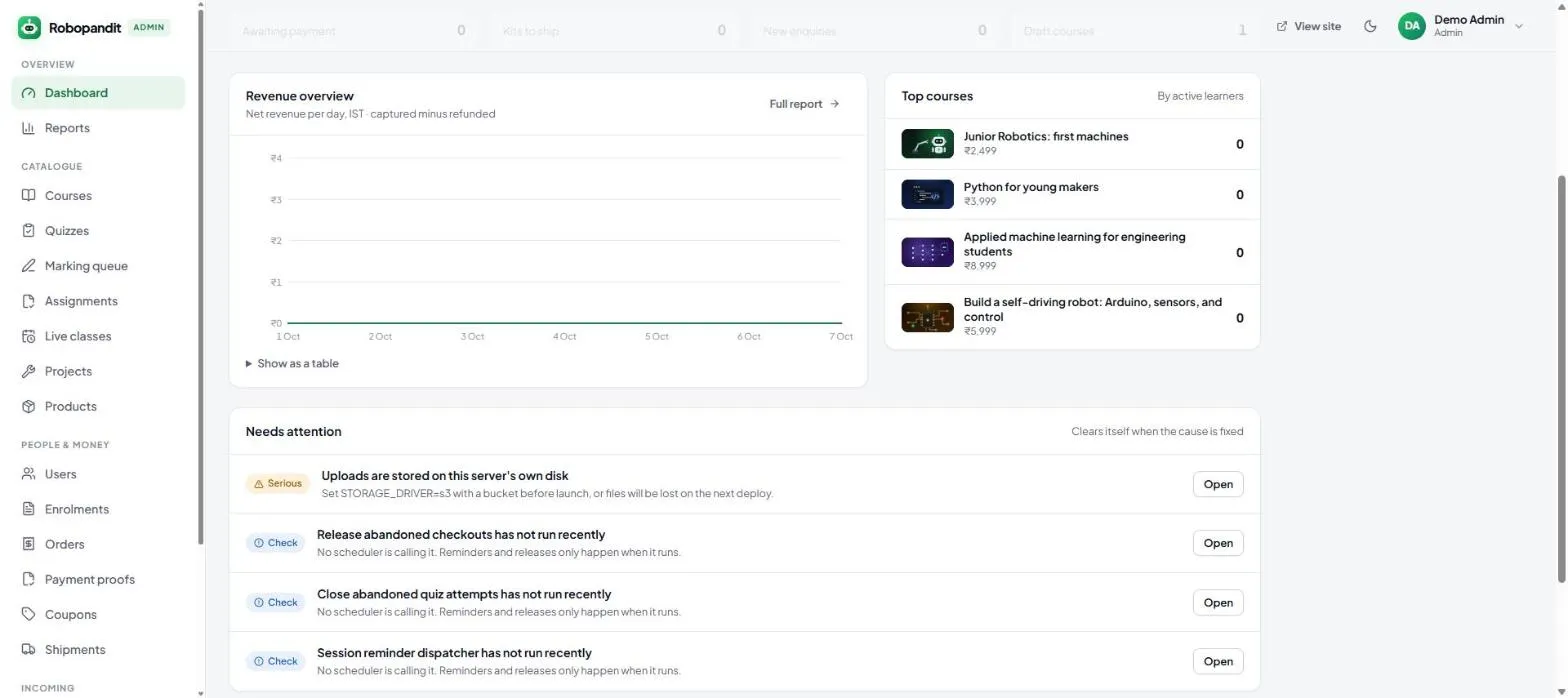Open Courses in the sidebar
This screenshot has width=1568, height=698.
(x=98, y=196)
